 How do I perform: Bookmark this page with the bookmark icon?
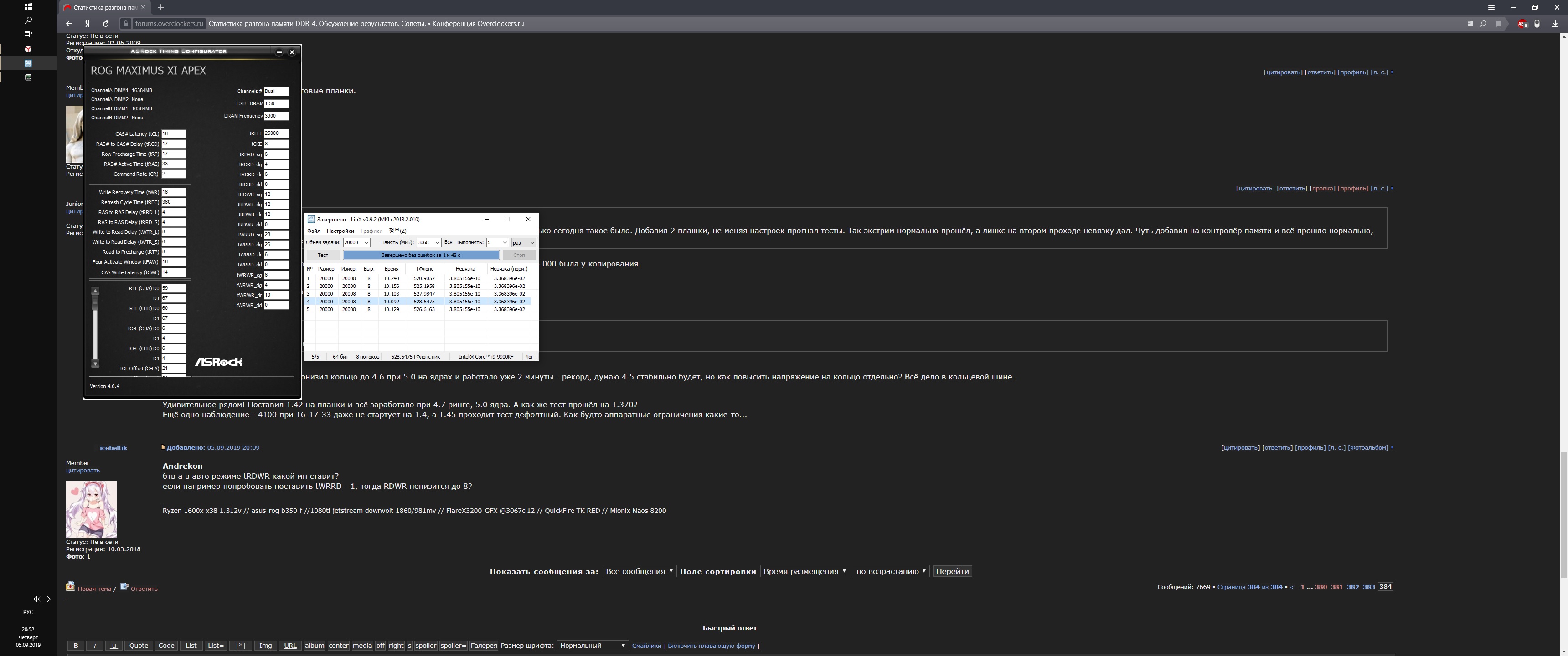pyautogui.click(x=1499, y=24)
